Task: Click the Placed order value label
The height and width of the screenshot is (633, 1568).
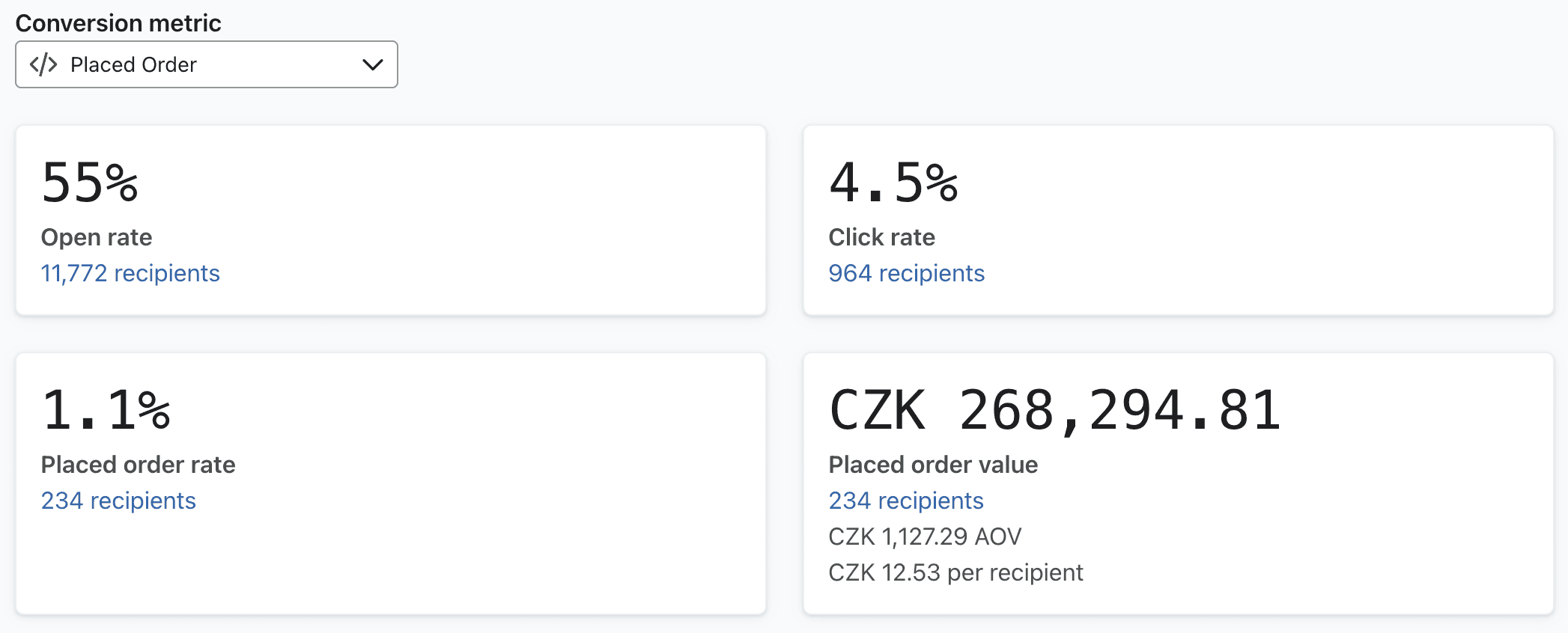Action: tap(933, 465)
